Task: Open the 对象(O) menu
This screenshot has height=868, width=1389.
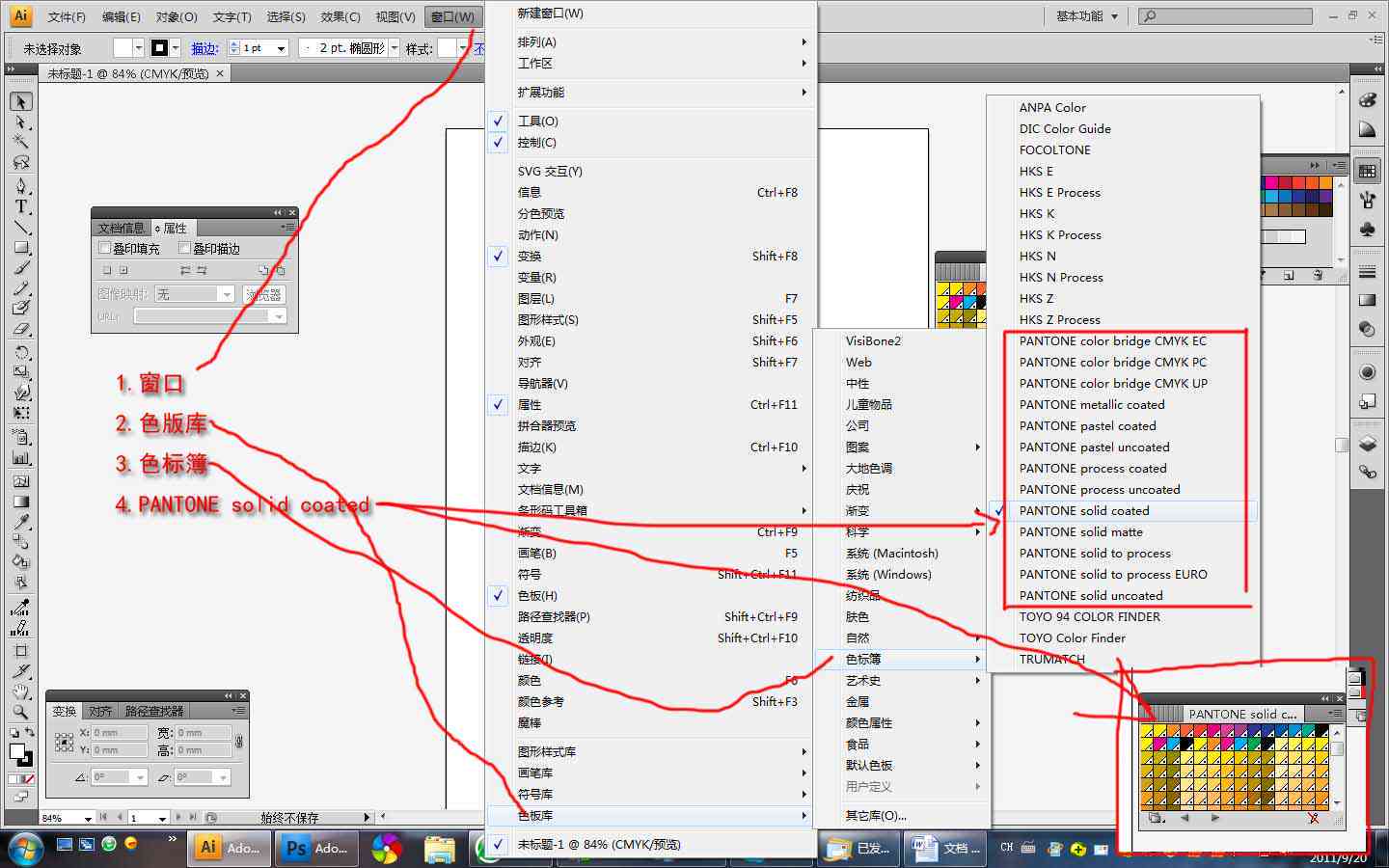Action: [177, 16]
